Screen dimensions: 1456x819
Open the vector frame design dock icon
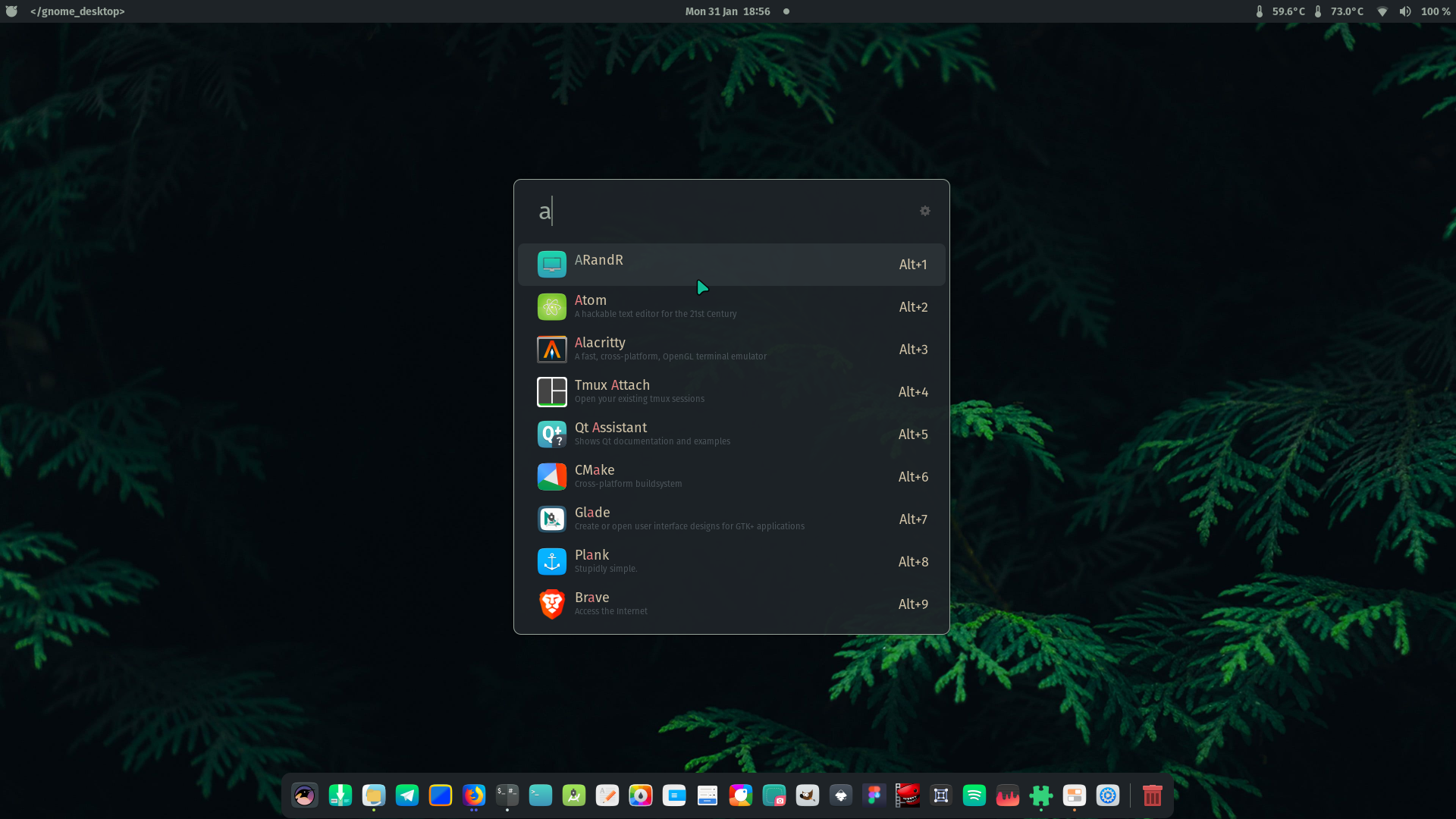(x=941, y=795)
